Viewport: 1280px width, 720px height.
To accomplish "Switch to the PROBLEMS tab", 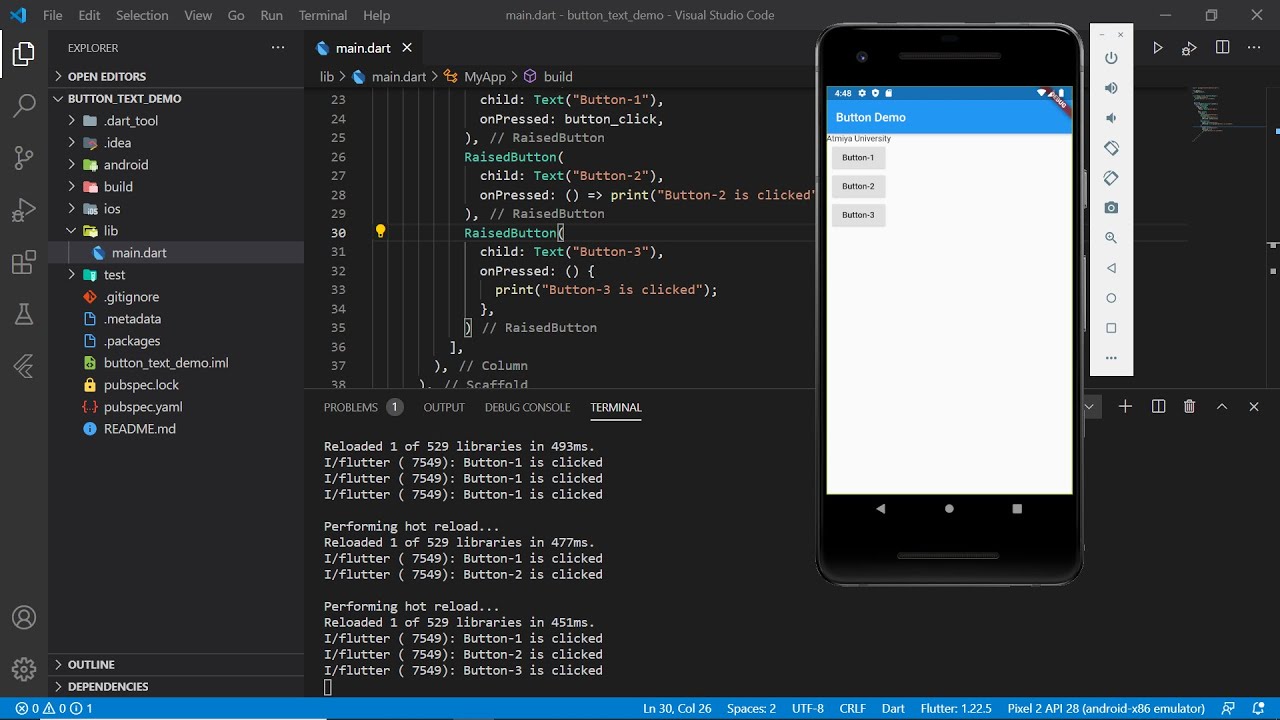I will (362, 407).
